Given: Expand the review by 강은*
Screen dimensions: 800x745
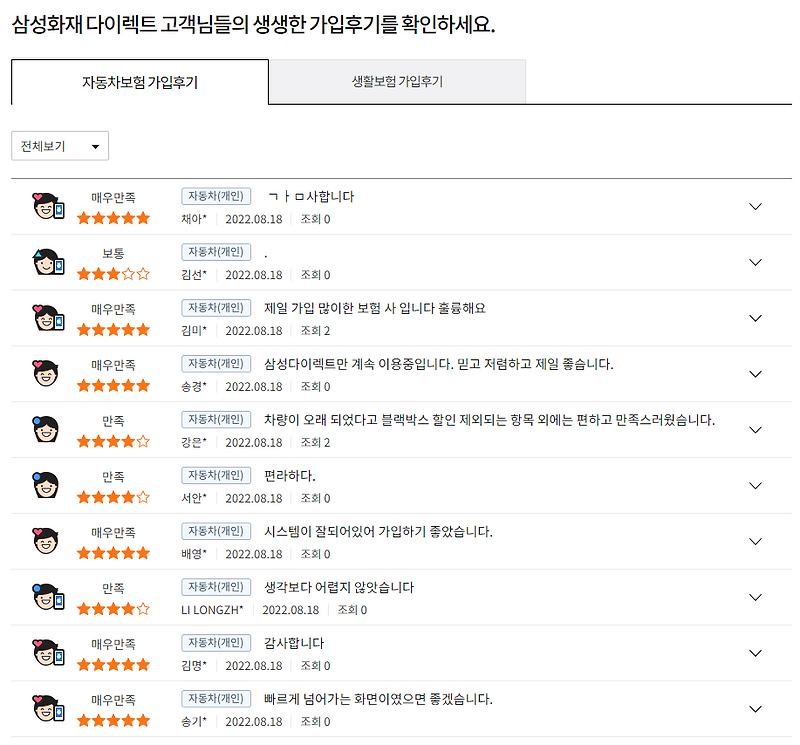Looking at the screenshot, I should pos(755,430).
